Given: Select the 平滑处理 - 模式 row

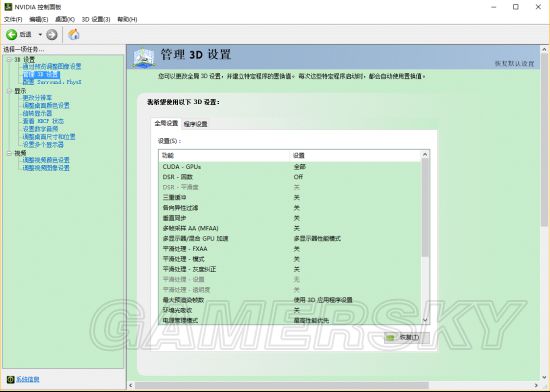Looking at the screenshot, I should click(290, 259).
